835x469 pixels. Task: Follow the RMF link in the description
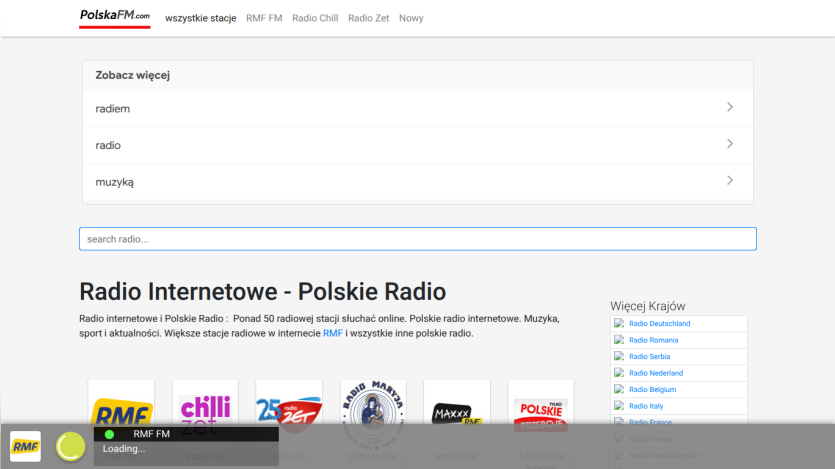point(333,333)
